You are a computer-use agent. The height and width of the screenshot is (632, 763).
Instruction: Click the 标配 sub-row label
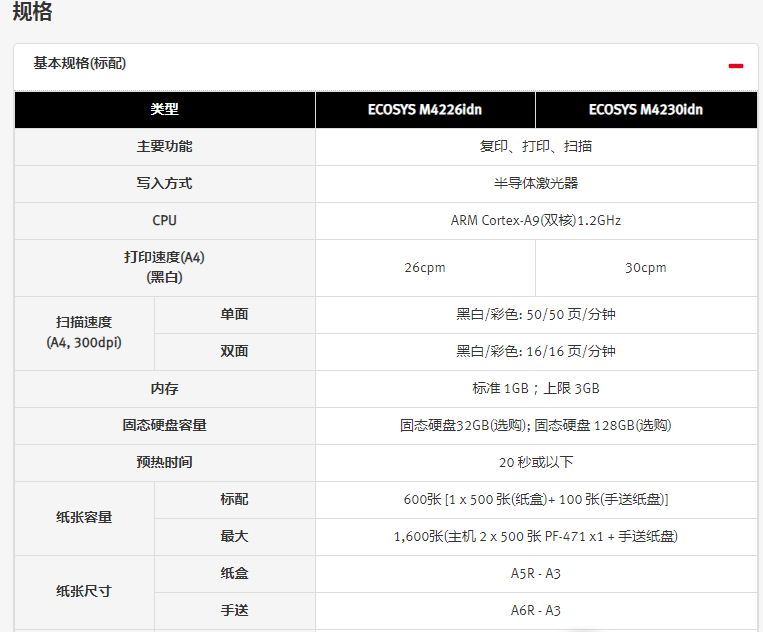pos(235,499)
